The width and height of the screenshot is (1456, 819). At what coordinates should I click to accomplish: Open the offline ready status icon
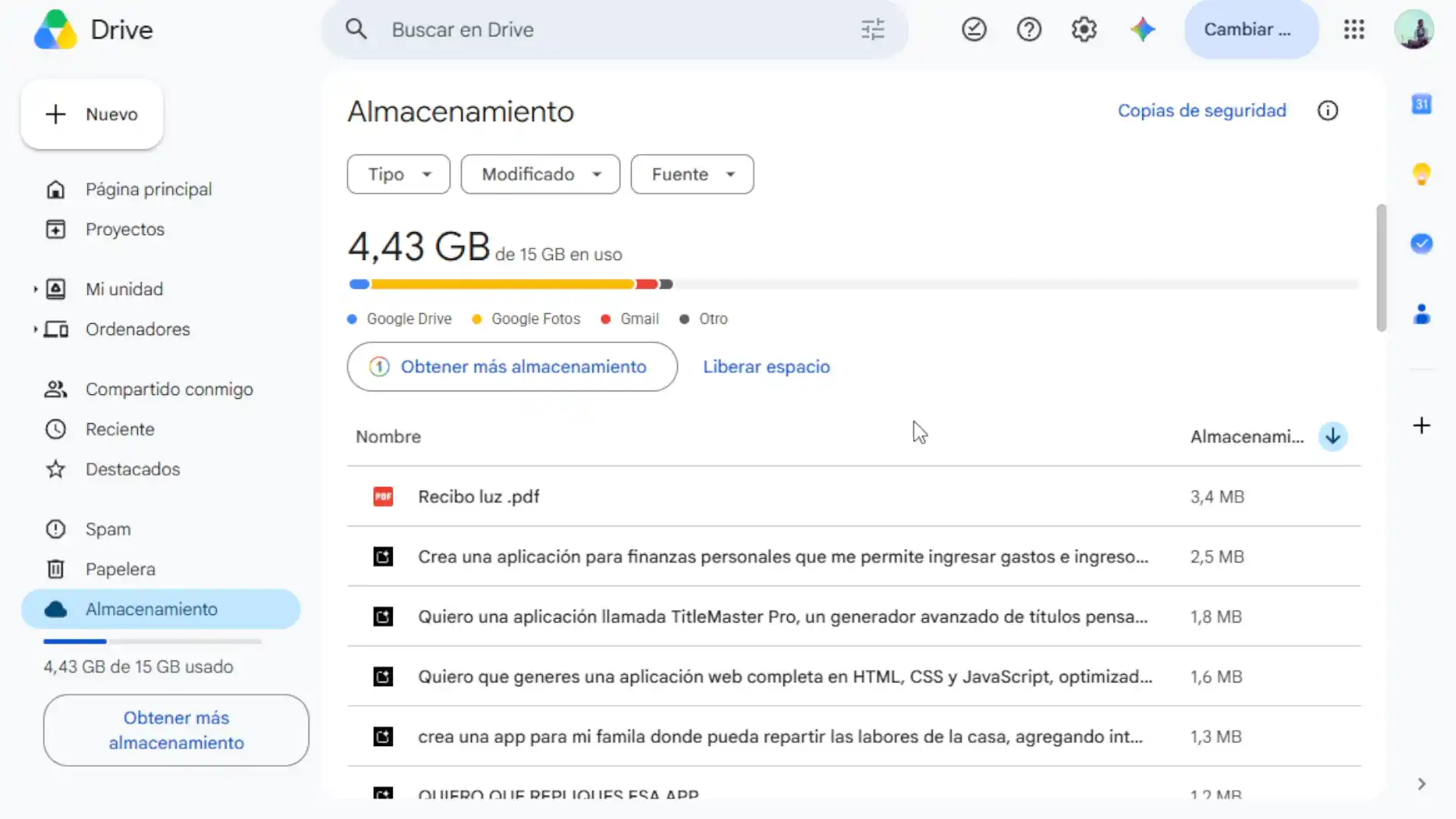[x=974, y=30]
